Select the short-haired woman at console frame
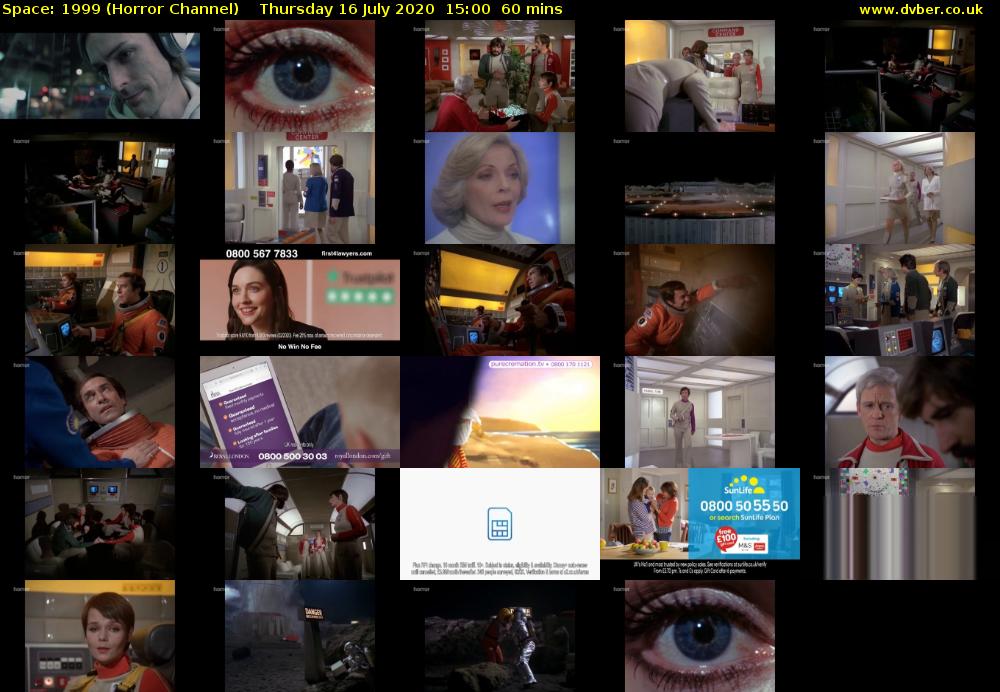The height and width of the screenshot is (692, 1000). (x=99, y=636)
